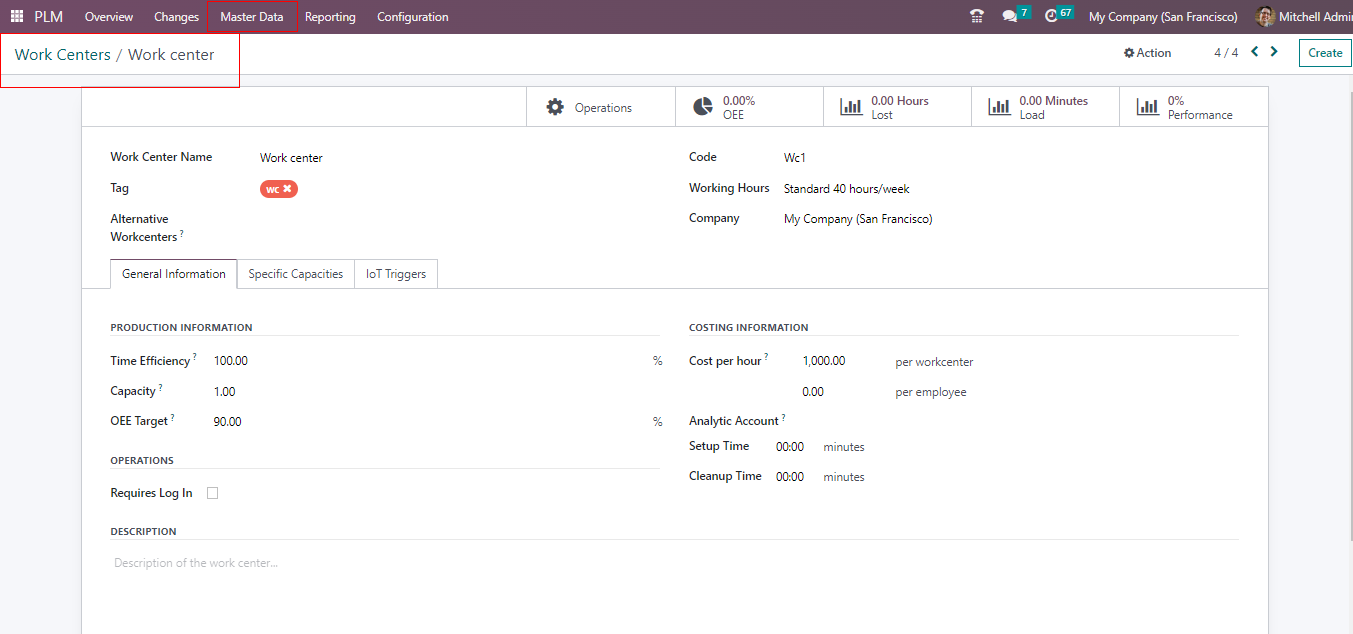This screenshot has height=634, width=1353.
Task: Open the Changes menu
Action: coord(176,17)
